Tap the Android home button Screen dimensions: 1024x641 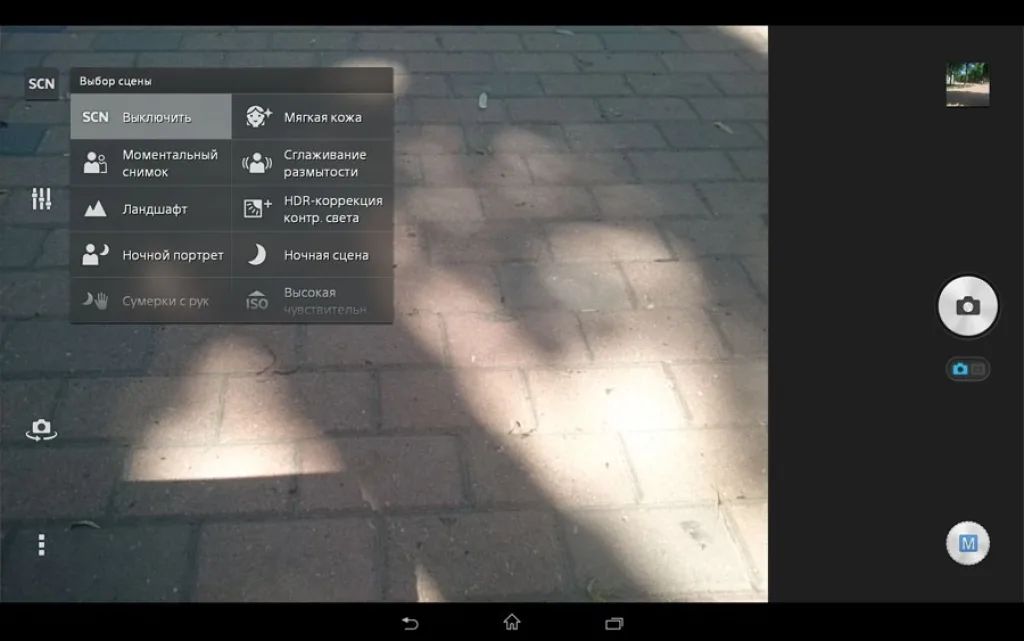(512, 622)
